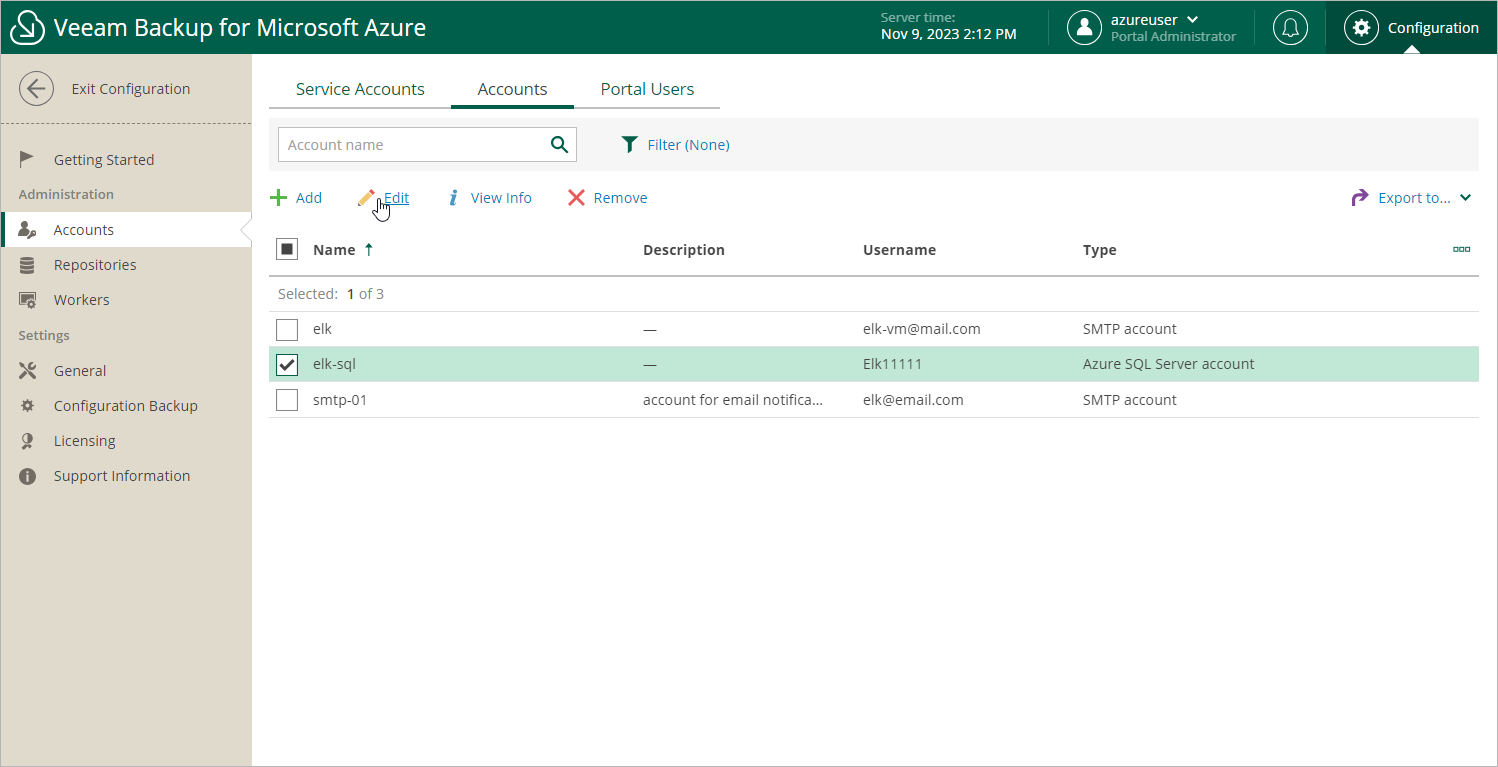Click the Type column header
Viewport: 1498px width, 767px height.
[1100, 250]
